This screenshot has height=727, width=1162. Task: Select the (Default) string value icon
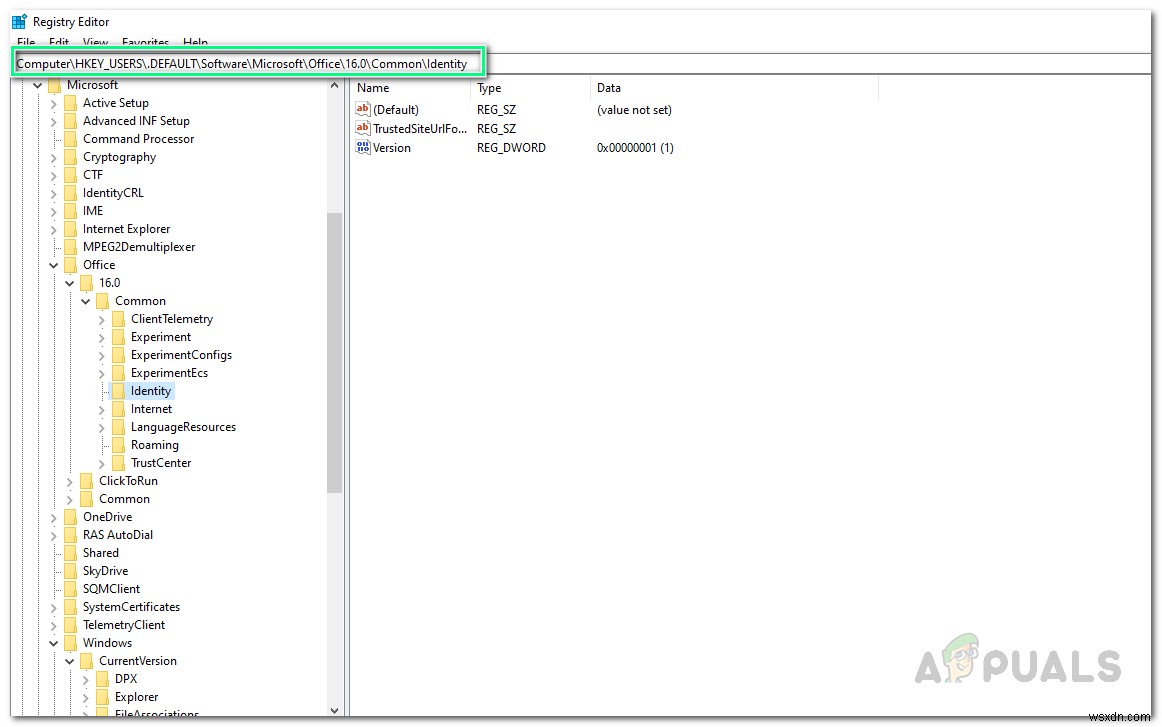coord(362,110)
